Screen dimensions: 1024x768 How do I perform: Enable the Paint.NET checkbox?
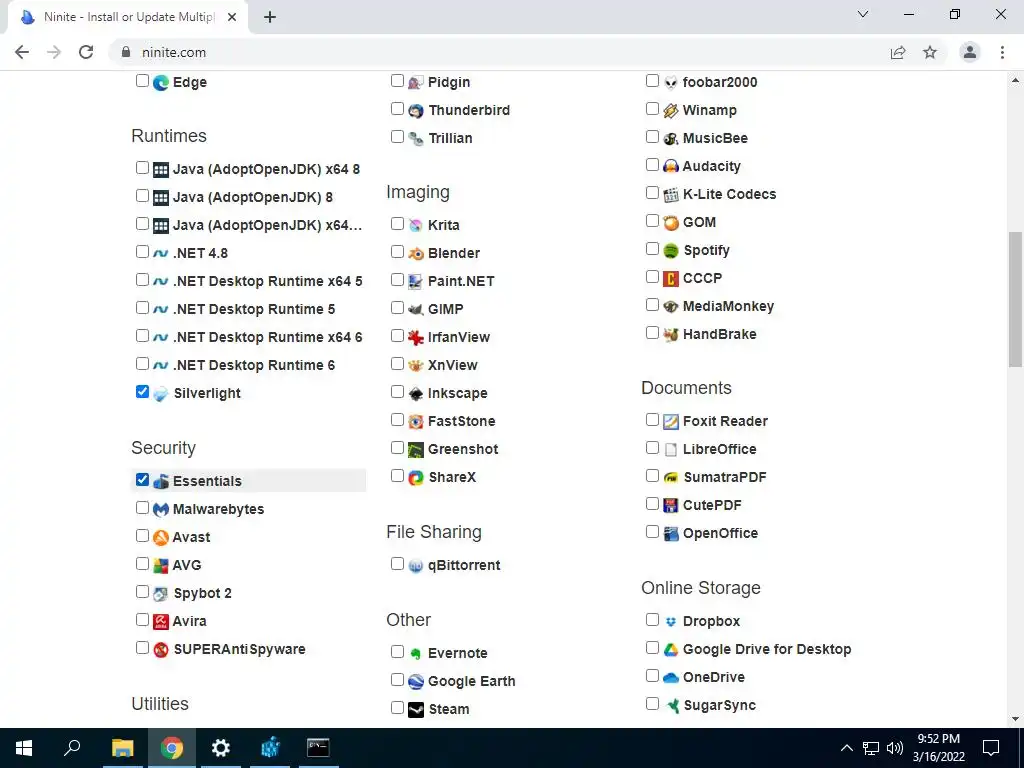pos(397,280)
